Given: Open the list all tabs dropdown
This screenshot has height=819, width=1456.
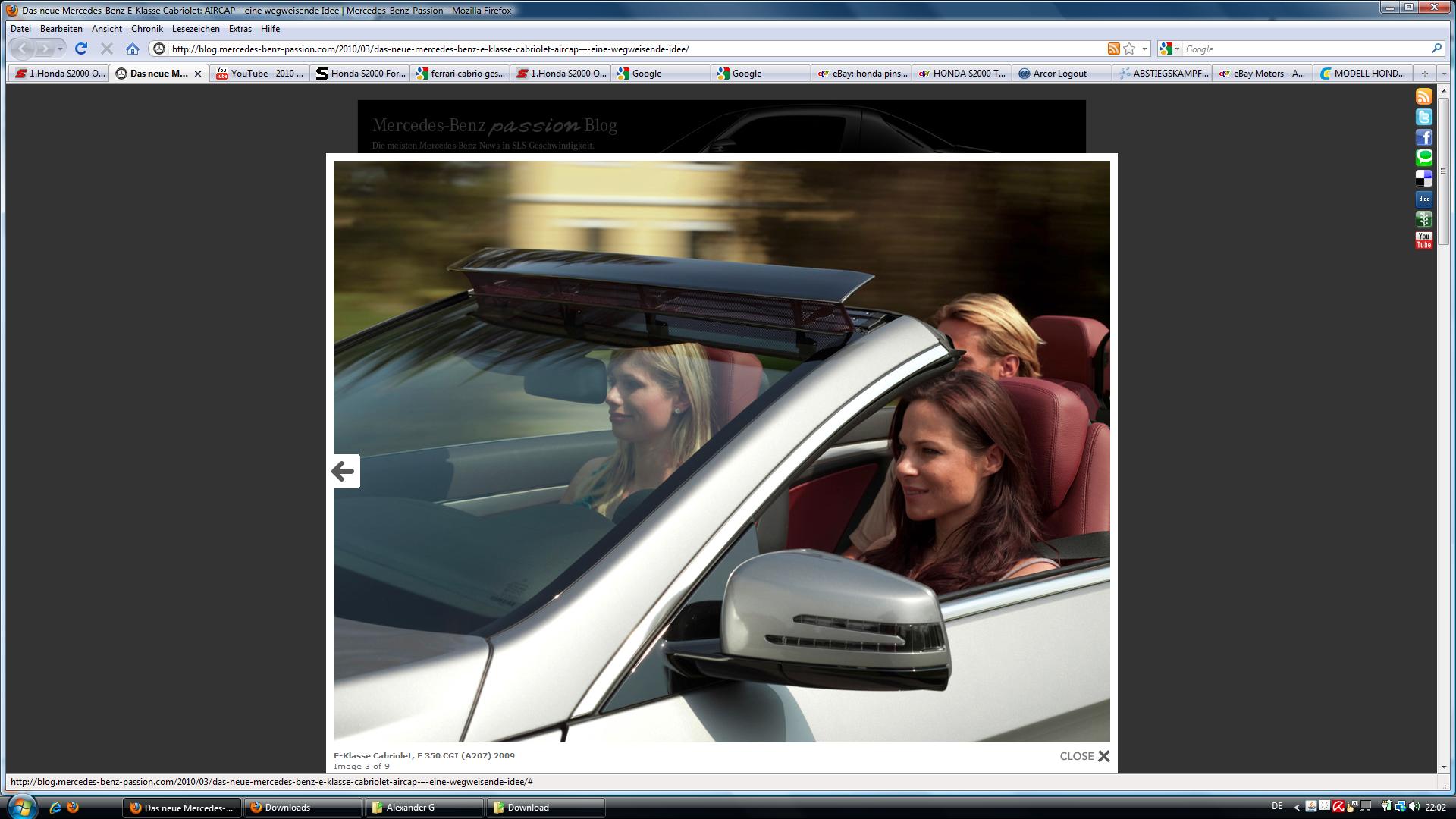Looking at the screenshot, I should (x=1443, y=74).
